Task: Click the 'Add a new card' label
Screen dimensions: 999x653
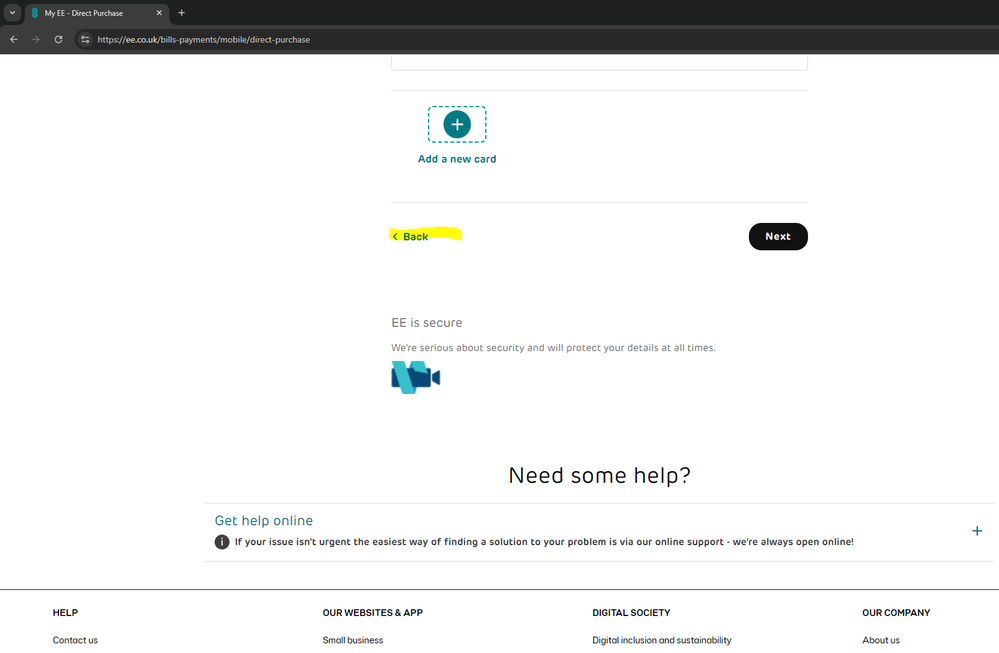Action: pyautogui.click(x=457, y=159)
